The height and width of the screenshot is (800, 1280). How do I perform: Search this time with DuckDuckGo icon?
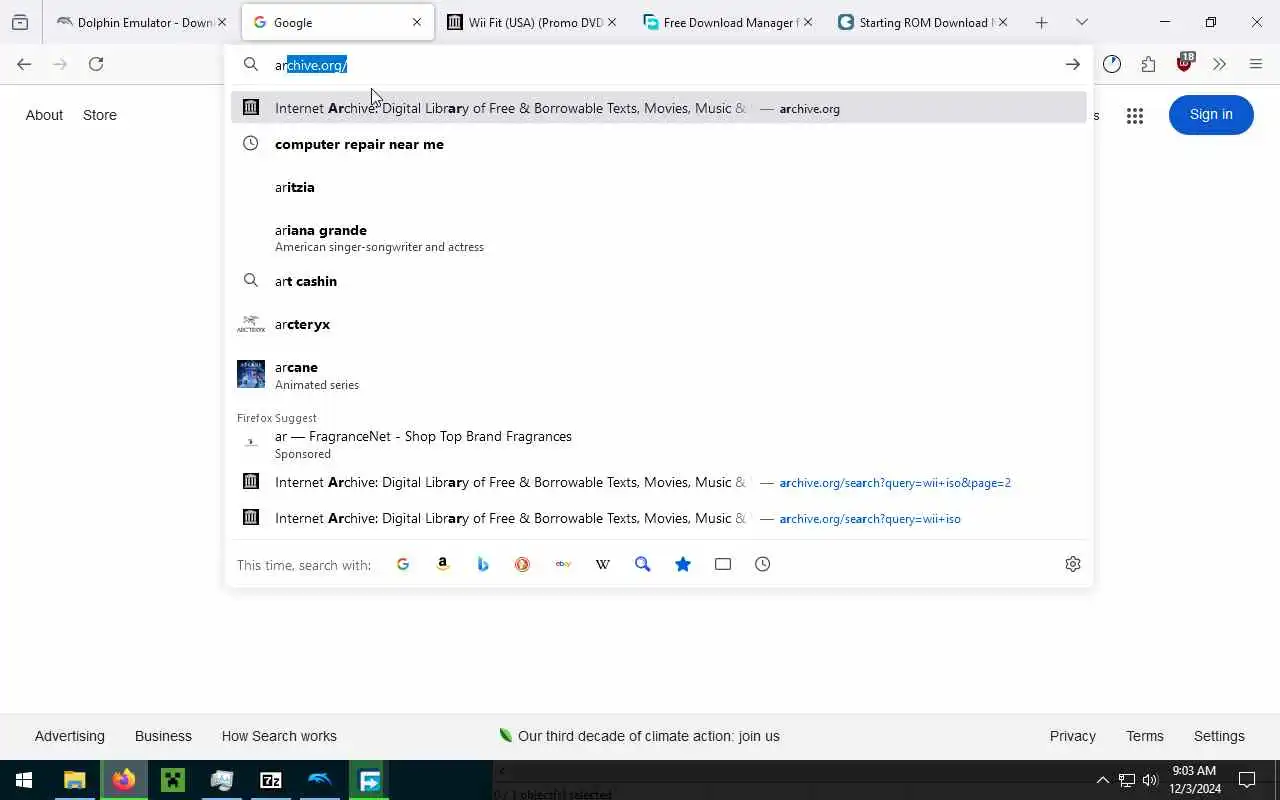(x=522, y=564)
